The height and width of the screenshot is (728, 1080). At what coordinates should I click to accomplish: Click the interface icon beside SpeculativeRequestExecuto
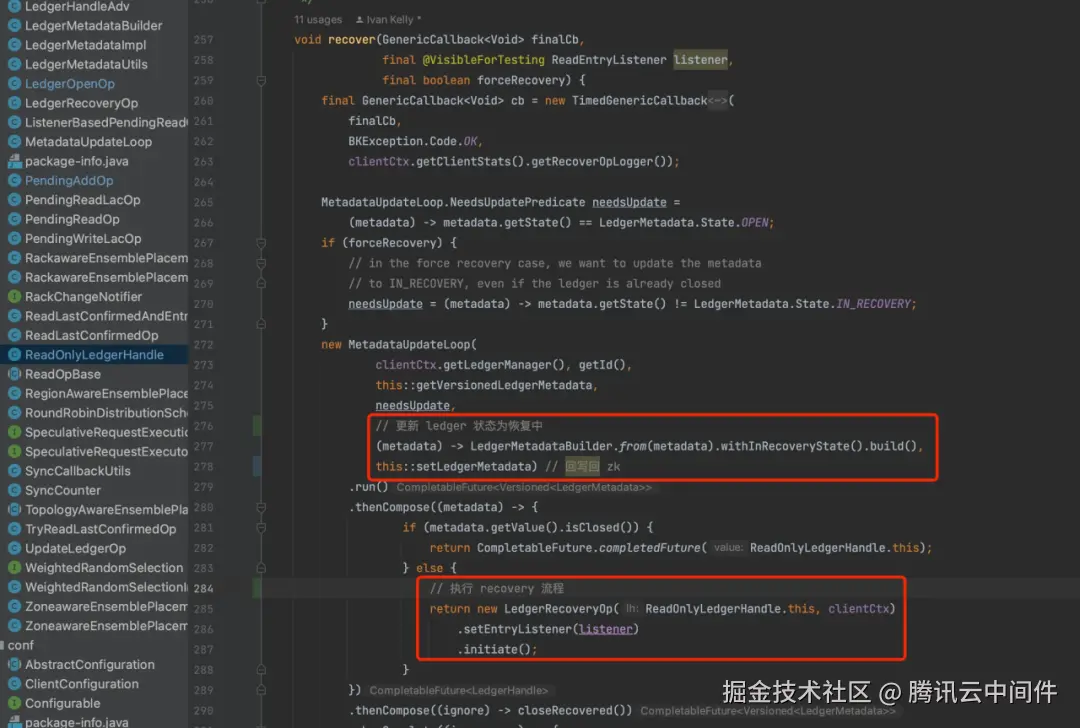pyautogui.click(x=14, y=451)
